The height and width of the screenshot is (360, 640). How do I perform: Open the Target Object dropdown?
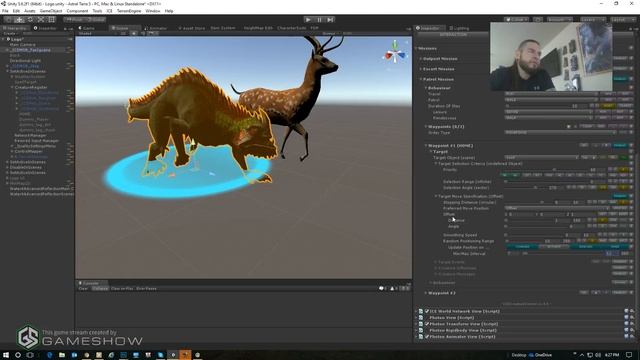[542, 158]
